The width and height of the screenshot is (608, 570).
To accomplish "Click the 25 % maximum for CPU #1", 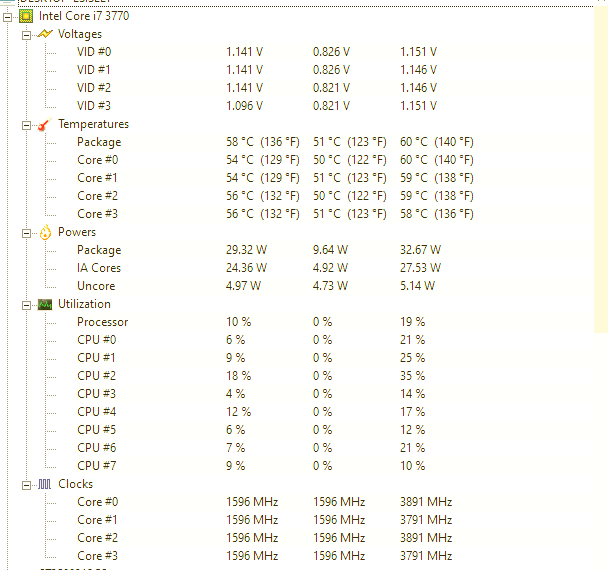I will tap(413, 358).
